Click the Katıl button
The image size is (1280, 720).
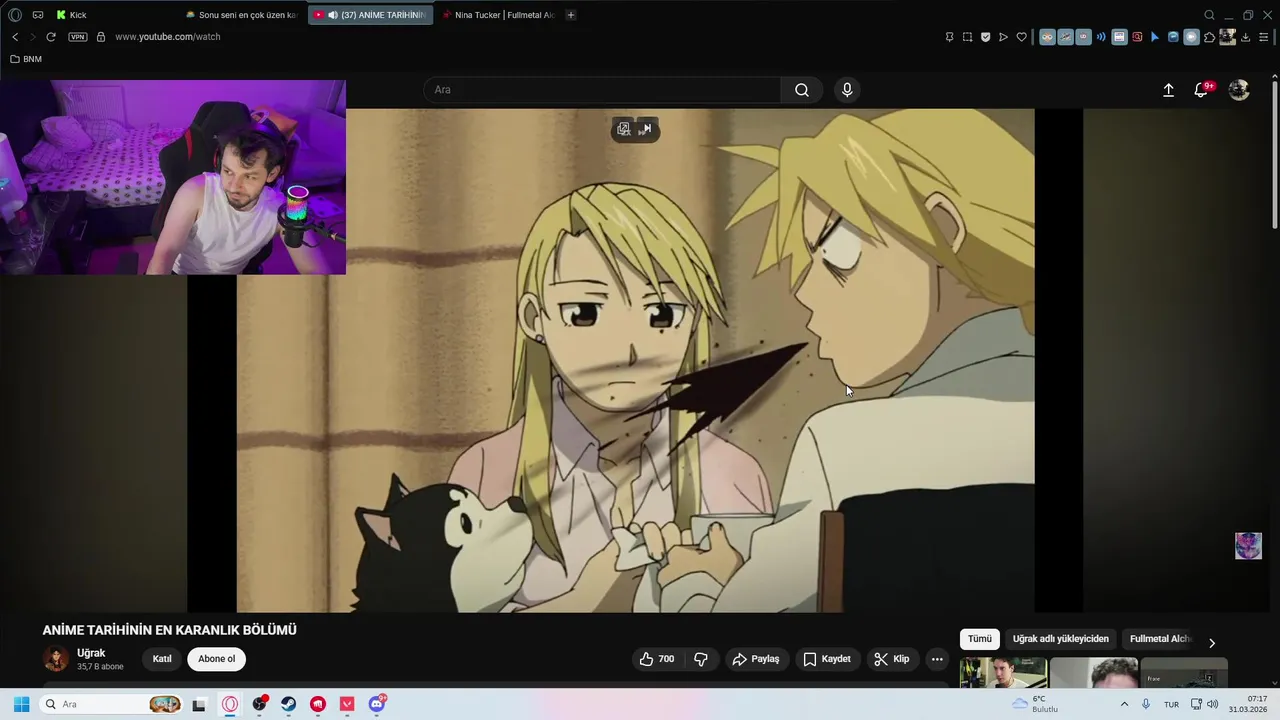(162, 659)
